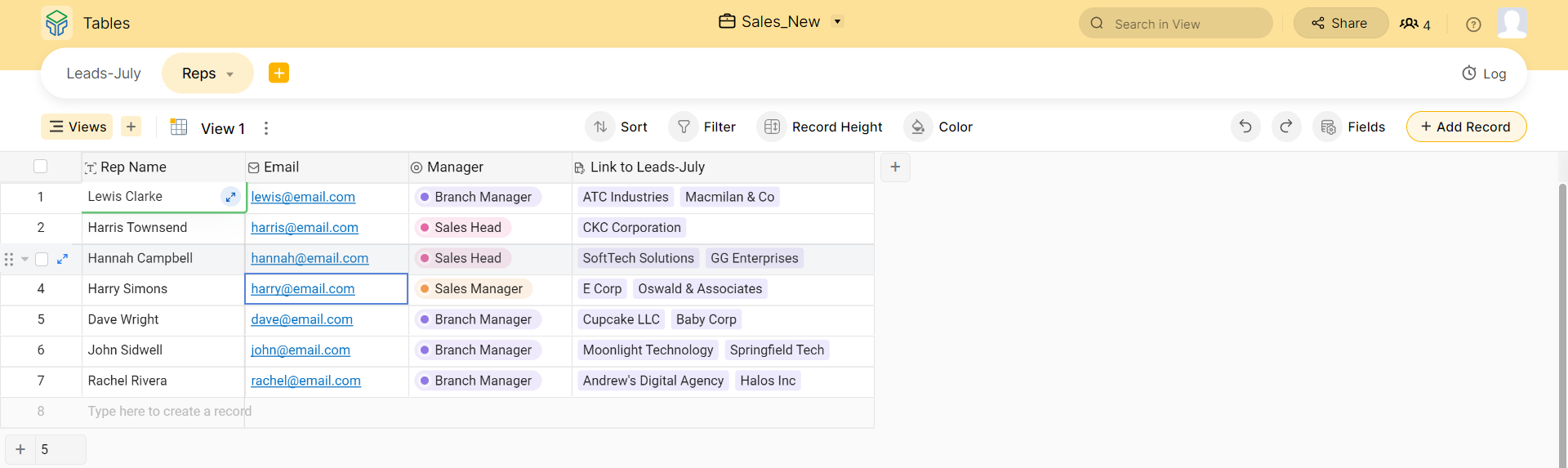Click the Add Record button
This screenshot has height=468, width=1568.
[x=1466, y=127]
